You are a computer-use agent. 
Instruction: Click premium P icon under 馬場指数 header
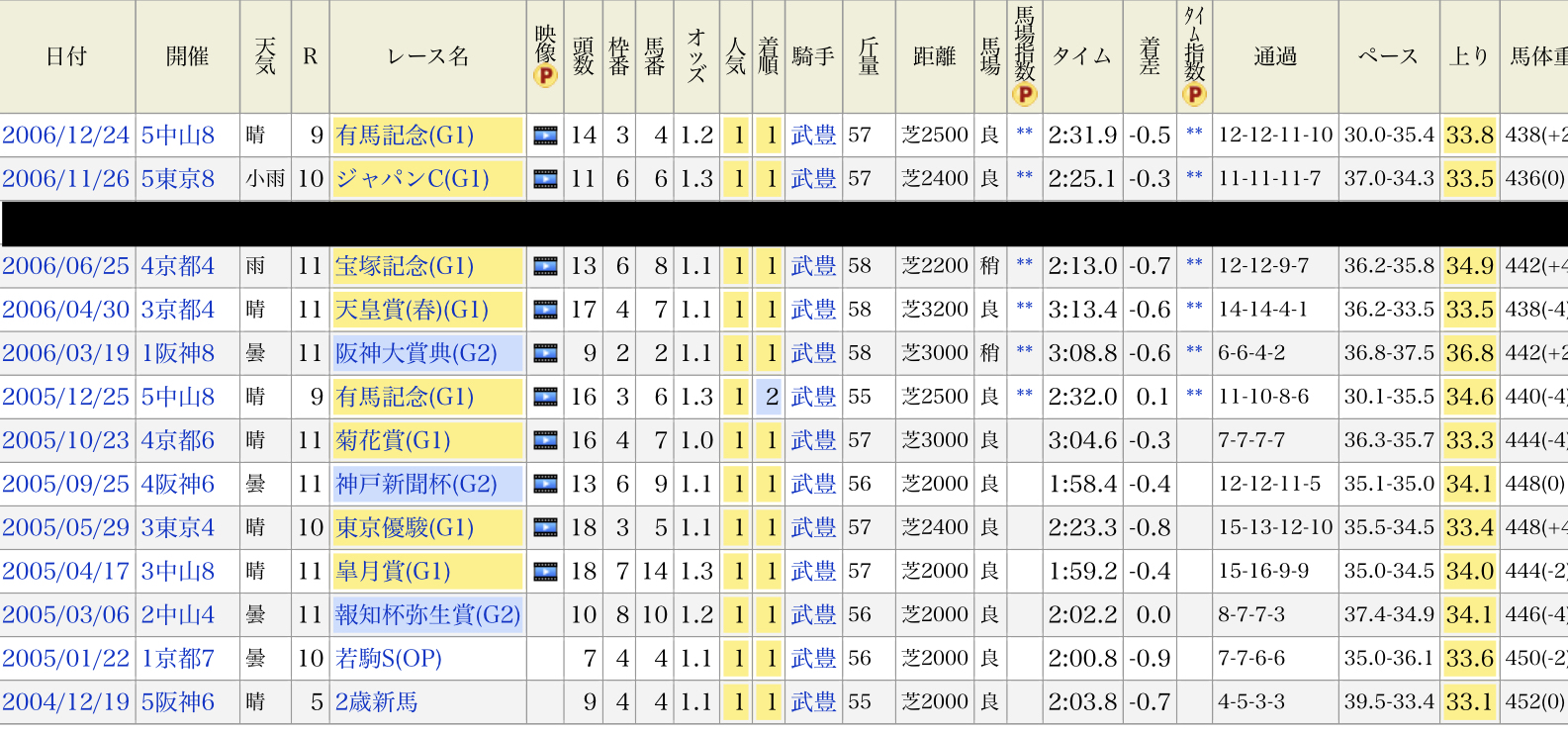(x=1025, y=95)
